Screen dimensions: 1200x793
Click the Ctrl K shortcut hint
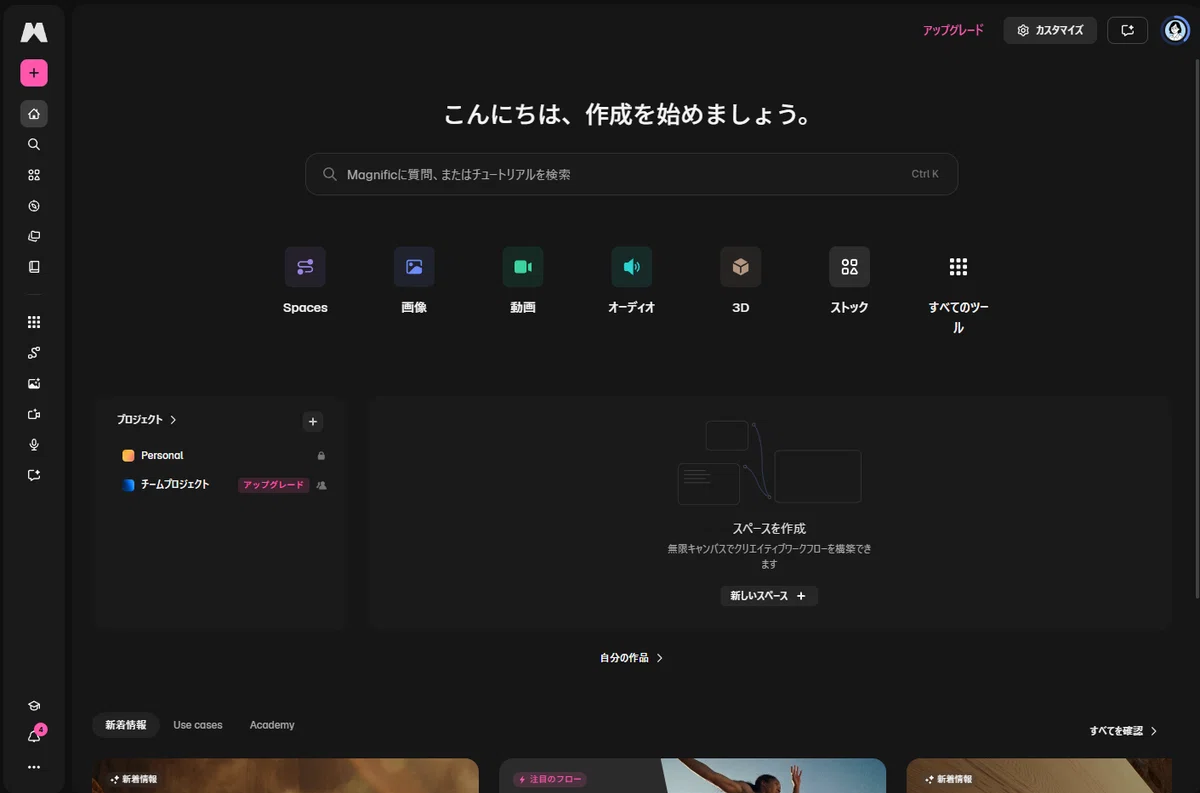pyautogui.click(x=925, y=174)
